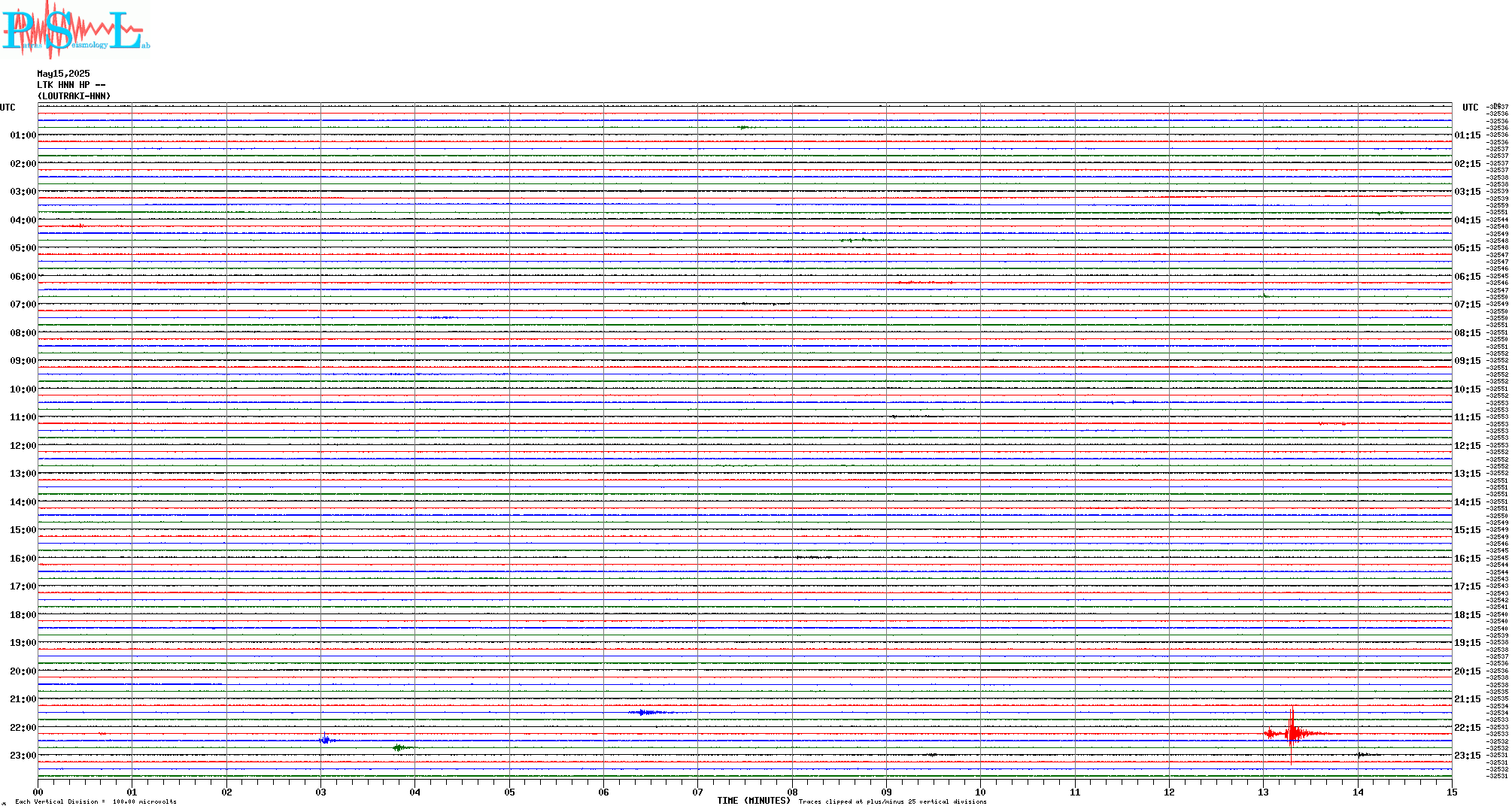Click the large red seismic event spike

click(x=1292, y=734)
